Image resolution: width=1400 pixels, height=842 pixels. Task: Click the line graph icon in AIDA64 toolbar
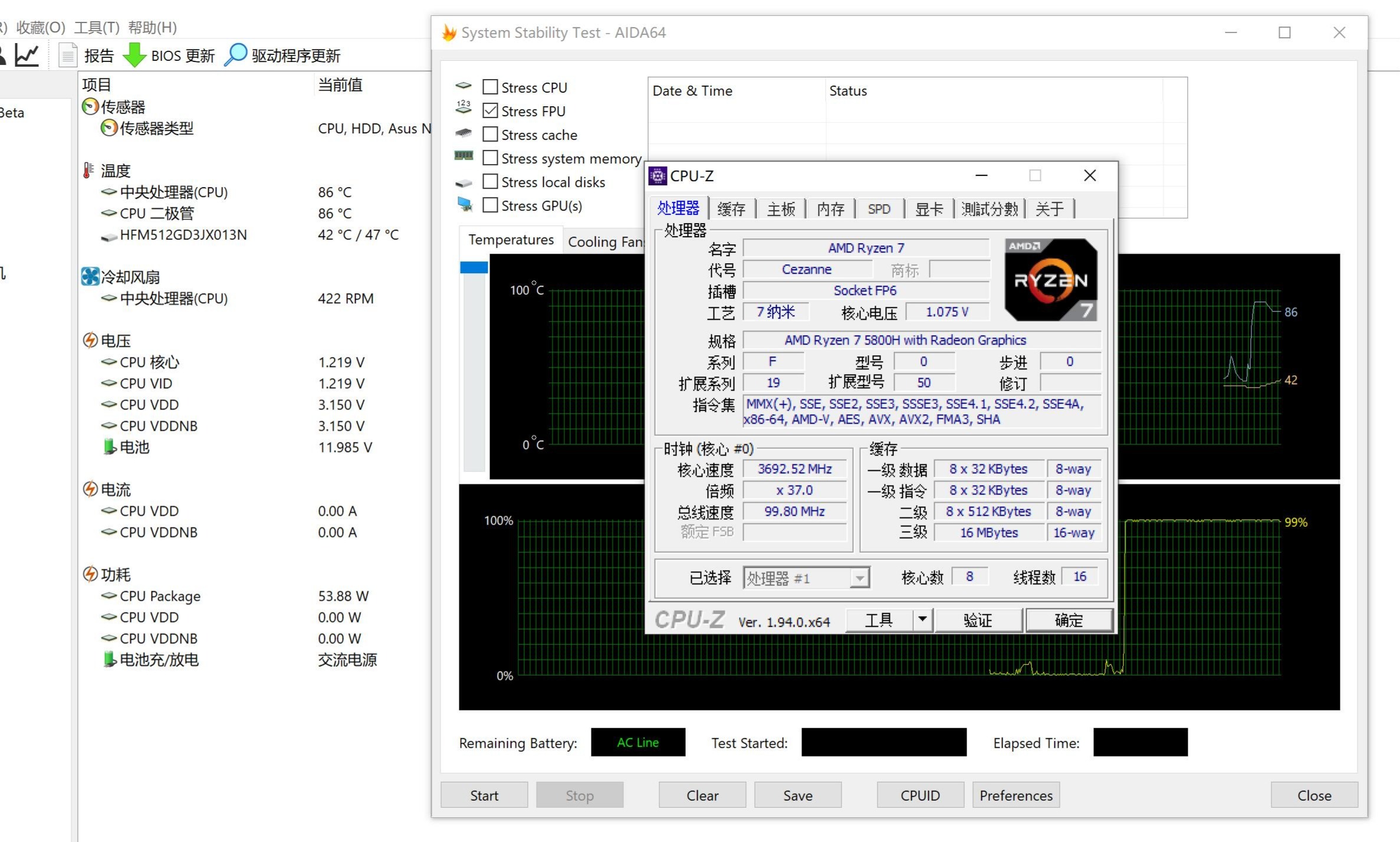pos(27,55)
